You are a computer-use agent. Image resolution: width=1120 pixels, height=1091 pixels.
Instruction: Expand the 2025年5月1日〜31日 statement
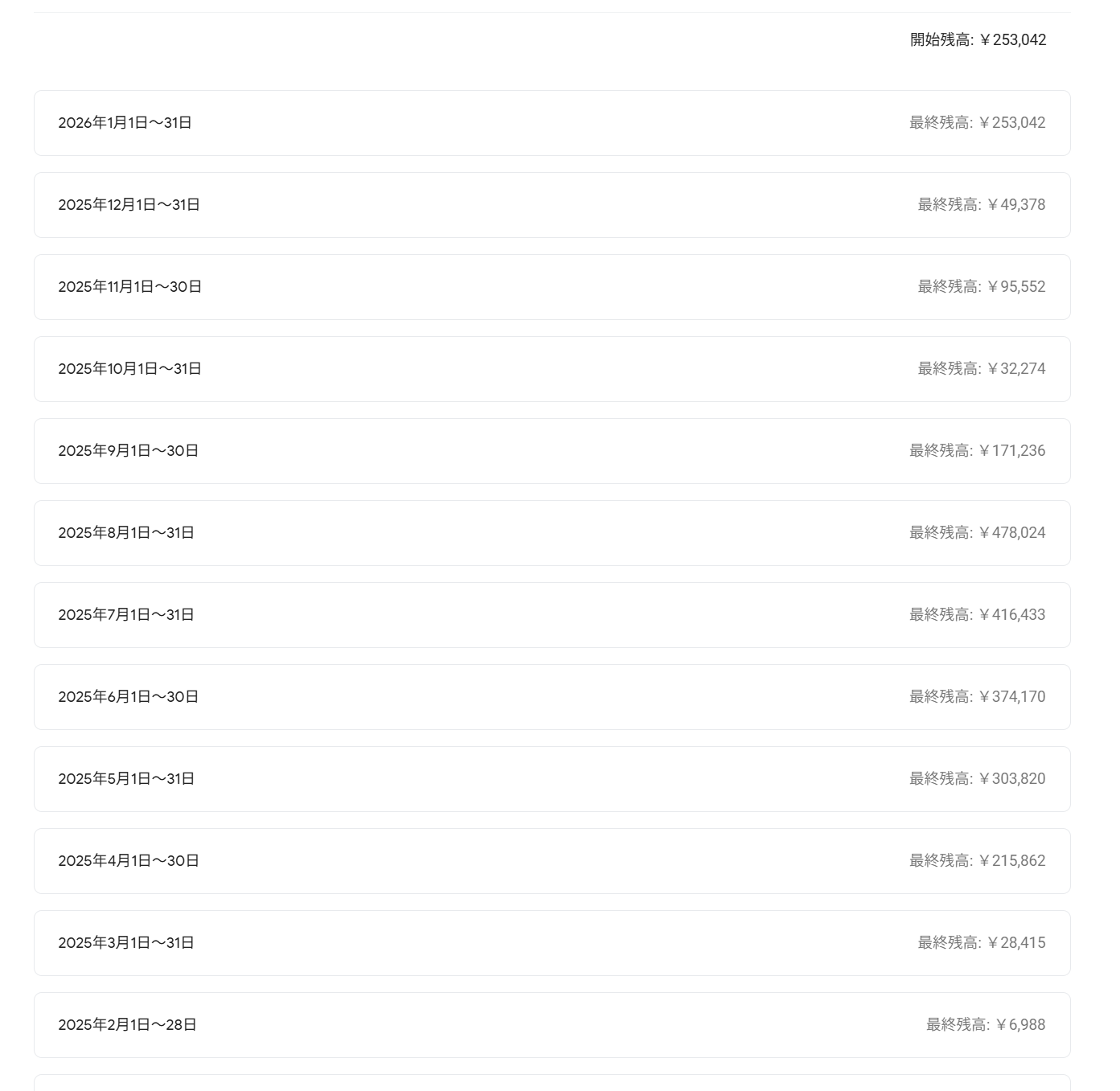point(126,779)
